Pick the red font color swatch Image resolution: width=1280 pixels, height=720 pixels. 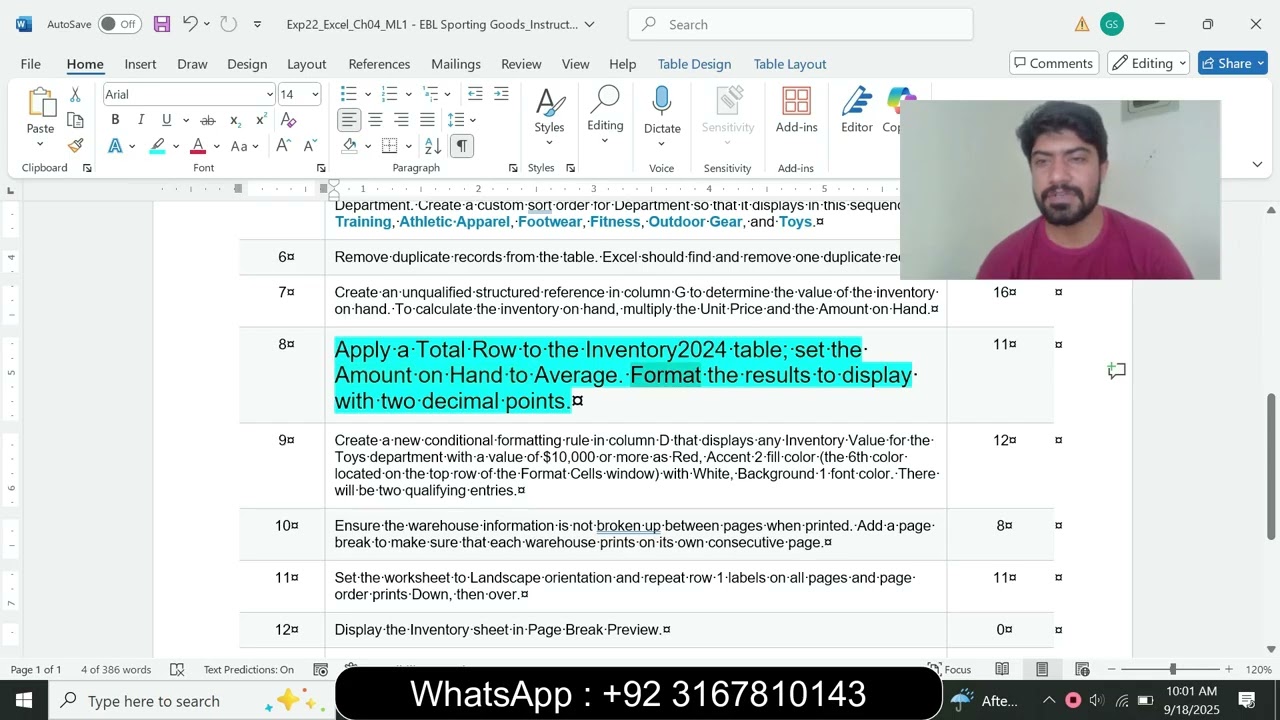click(x=198, y=146)
